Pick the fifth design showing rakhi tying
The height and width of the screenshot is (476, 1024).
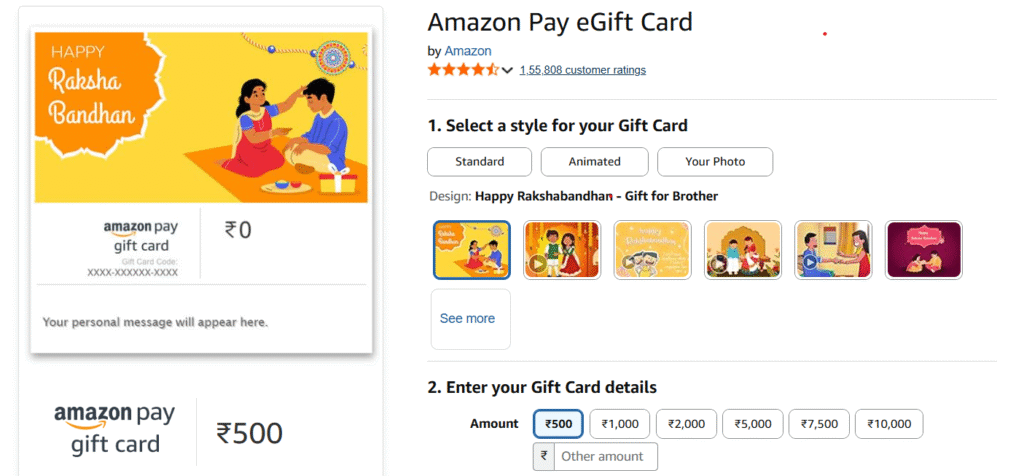834,250
